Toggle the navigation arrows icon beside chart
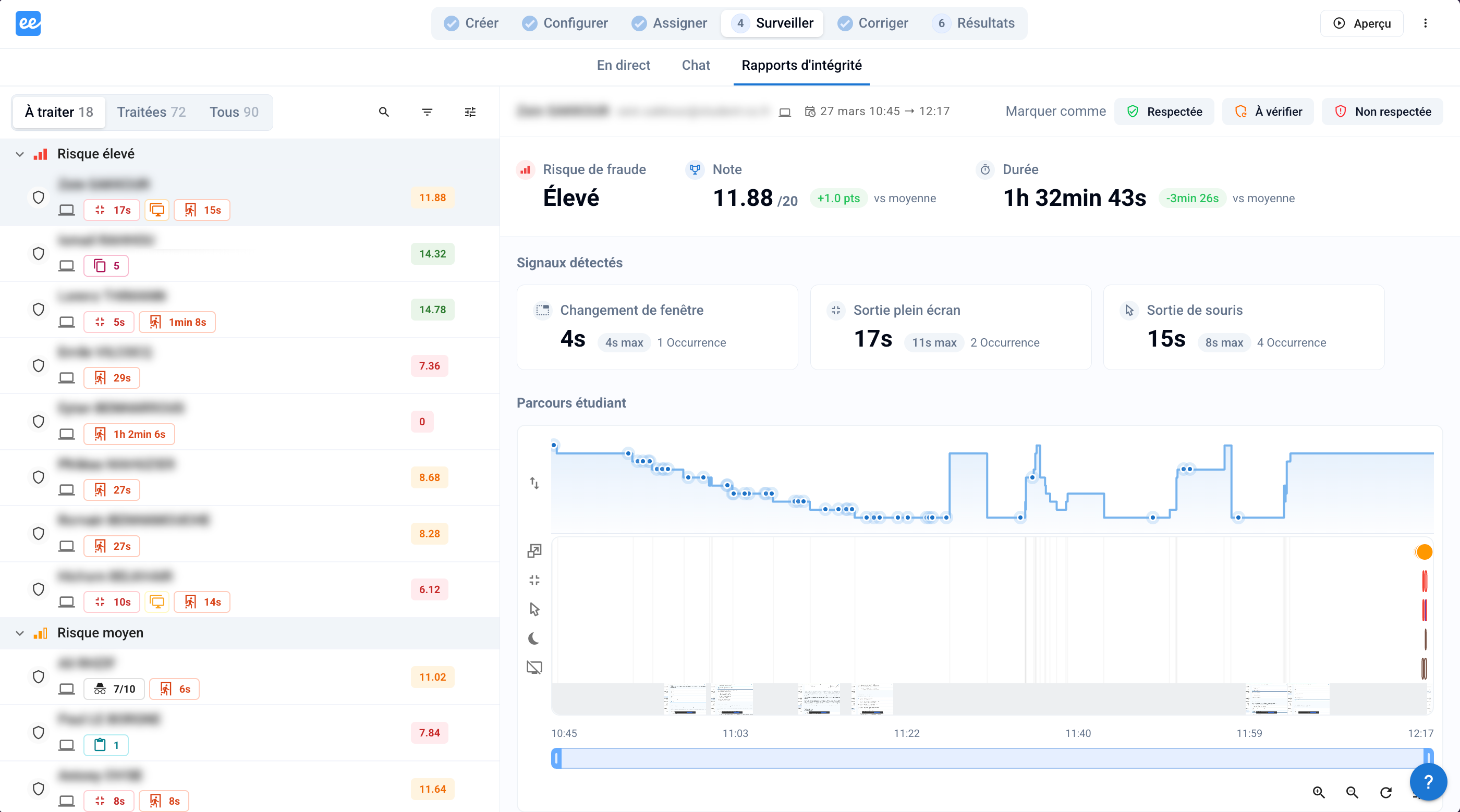The width and height of the screenshot is (1460, 812). (x=534, y=483)
